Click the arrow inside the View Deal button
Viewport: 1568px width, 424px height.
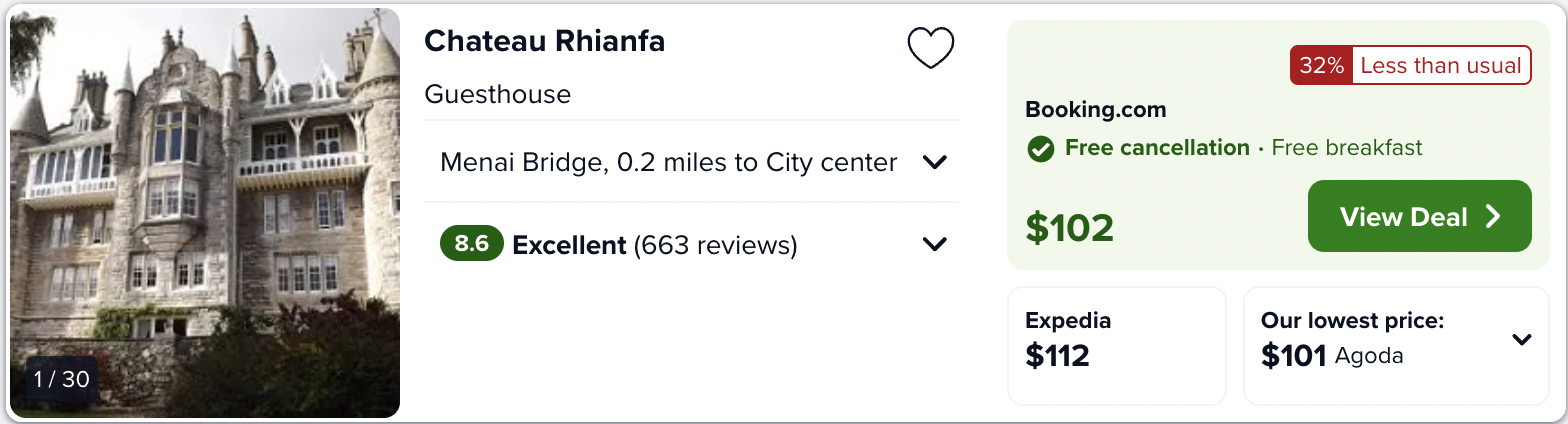click(x=1493, y=217)
